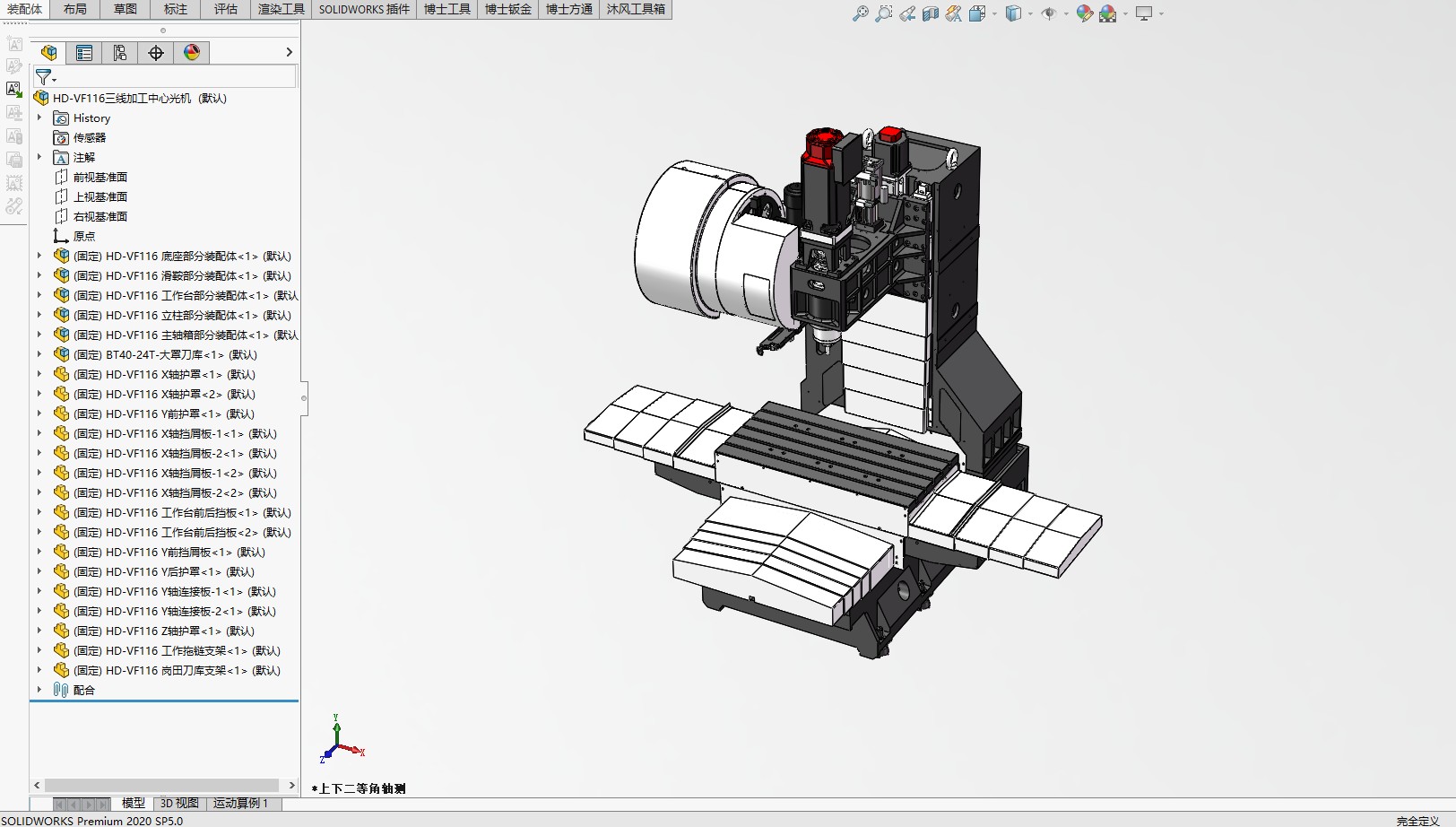Select the 右视基准面 plane

coord(100,217)
